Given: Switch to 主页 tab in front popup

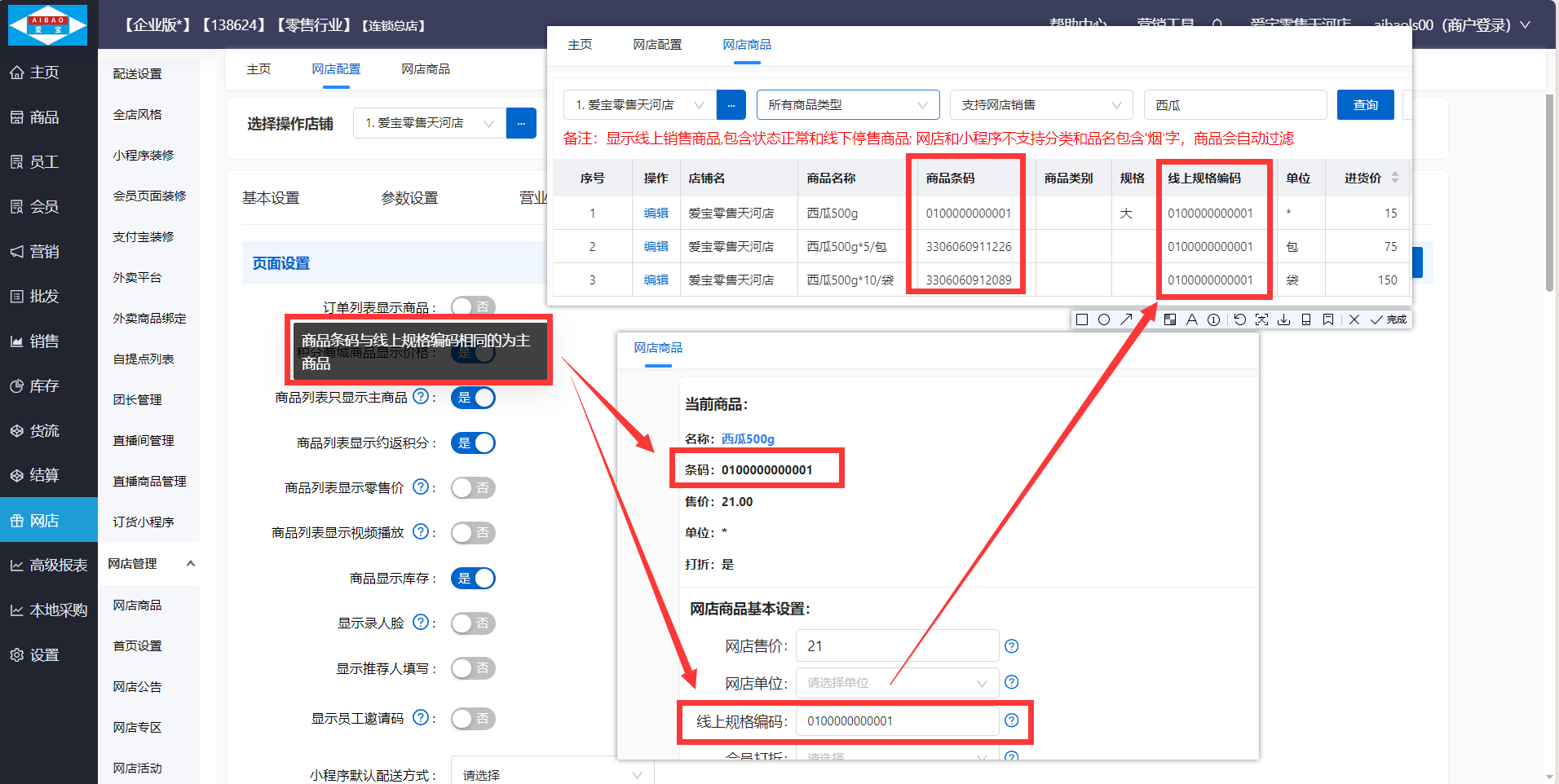Looking at the screenshot, I should click(x=580, y=45).
